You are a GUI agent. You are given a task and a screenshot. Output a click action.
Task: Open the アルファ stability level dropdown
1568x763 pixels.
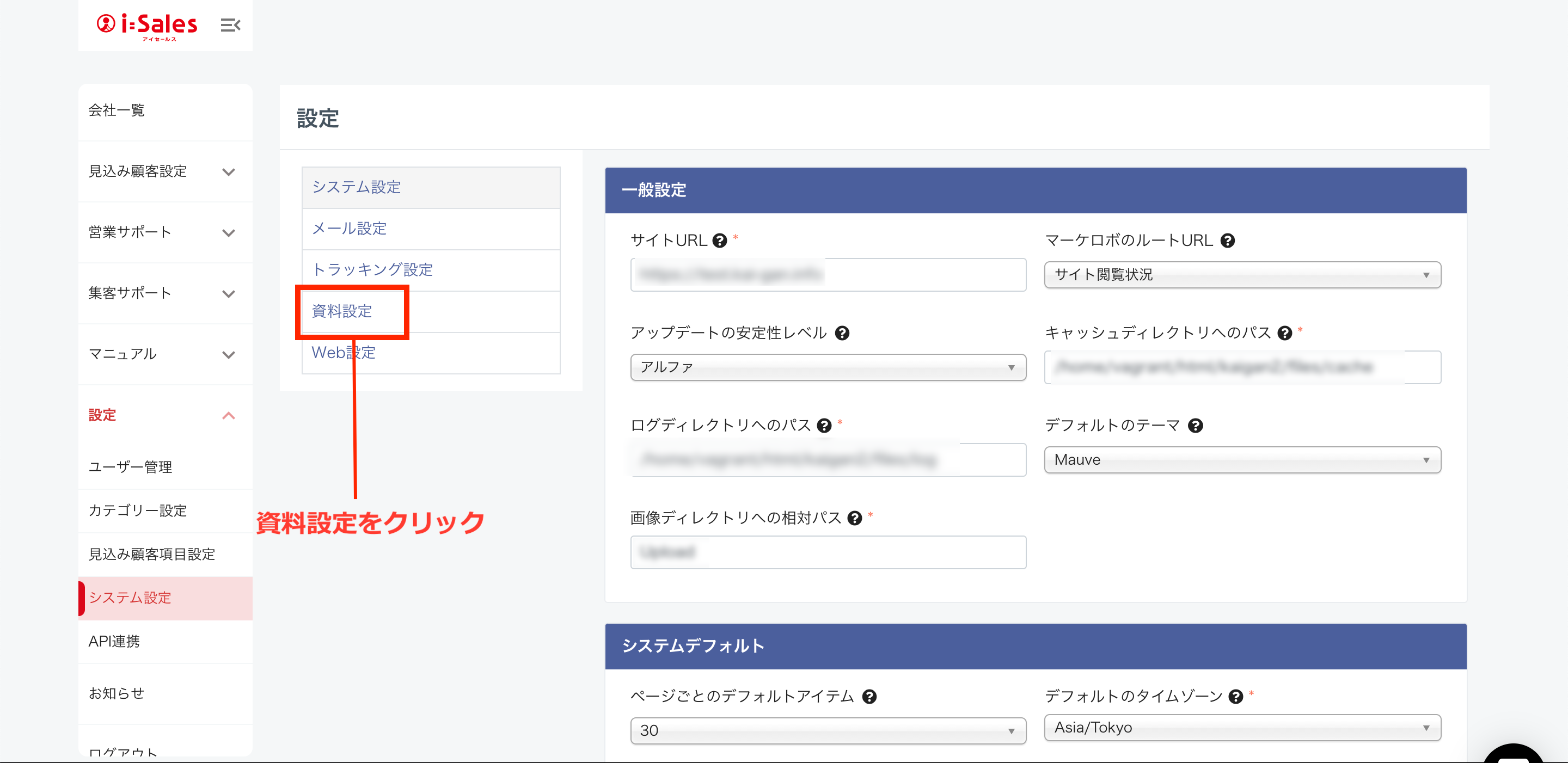(x=828, y=367)
